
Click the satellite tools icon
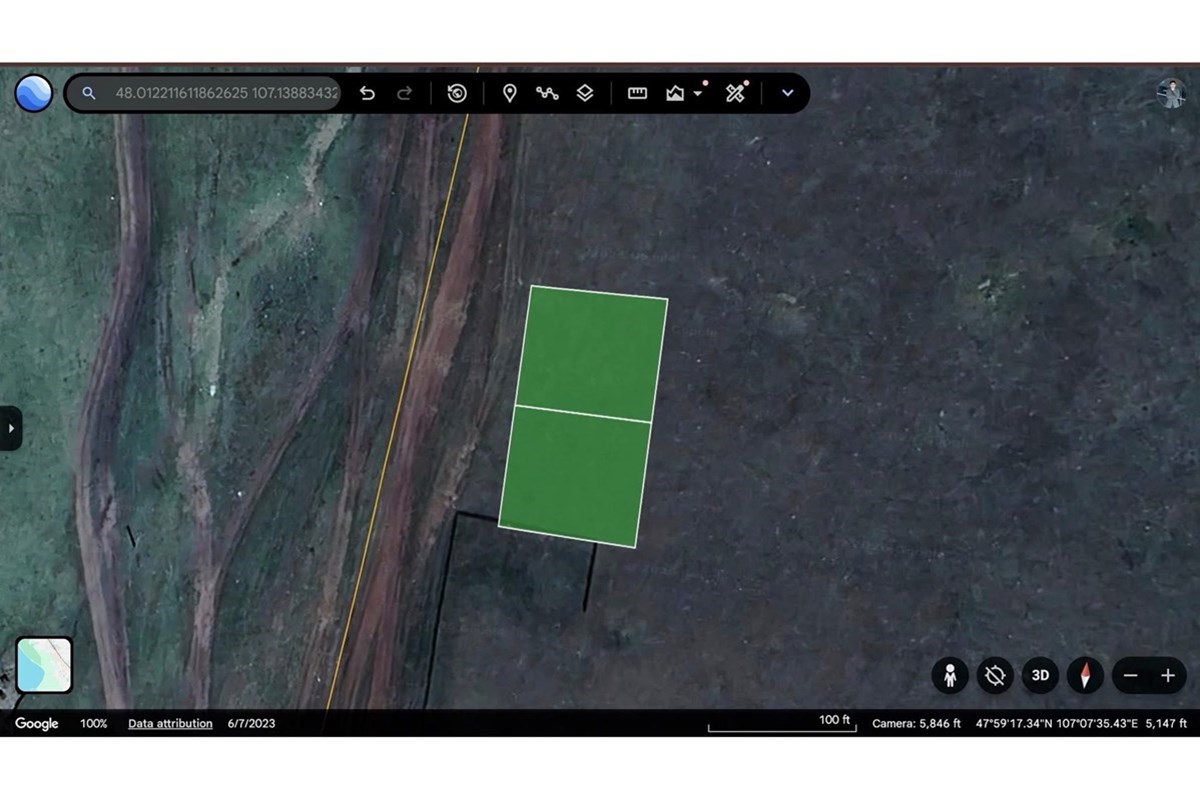[736, 93]
